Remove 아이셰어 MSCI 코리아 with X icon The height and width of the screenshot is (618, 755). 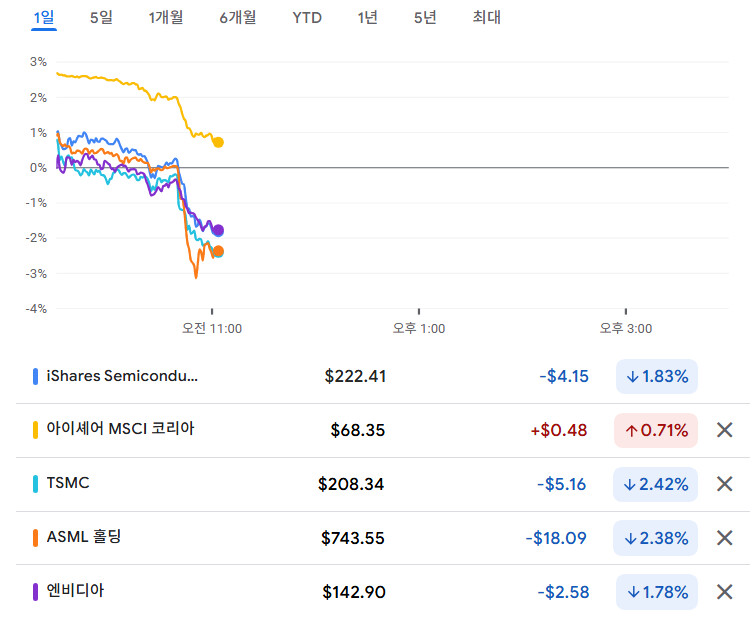point(725,430)
